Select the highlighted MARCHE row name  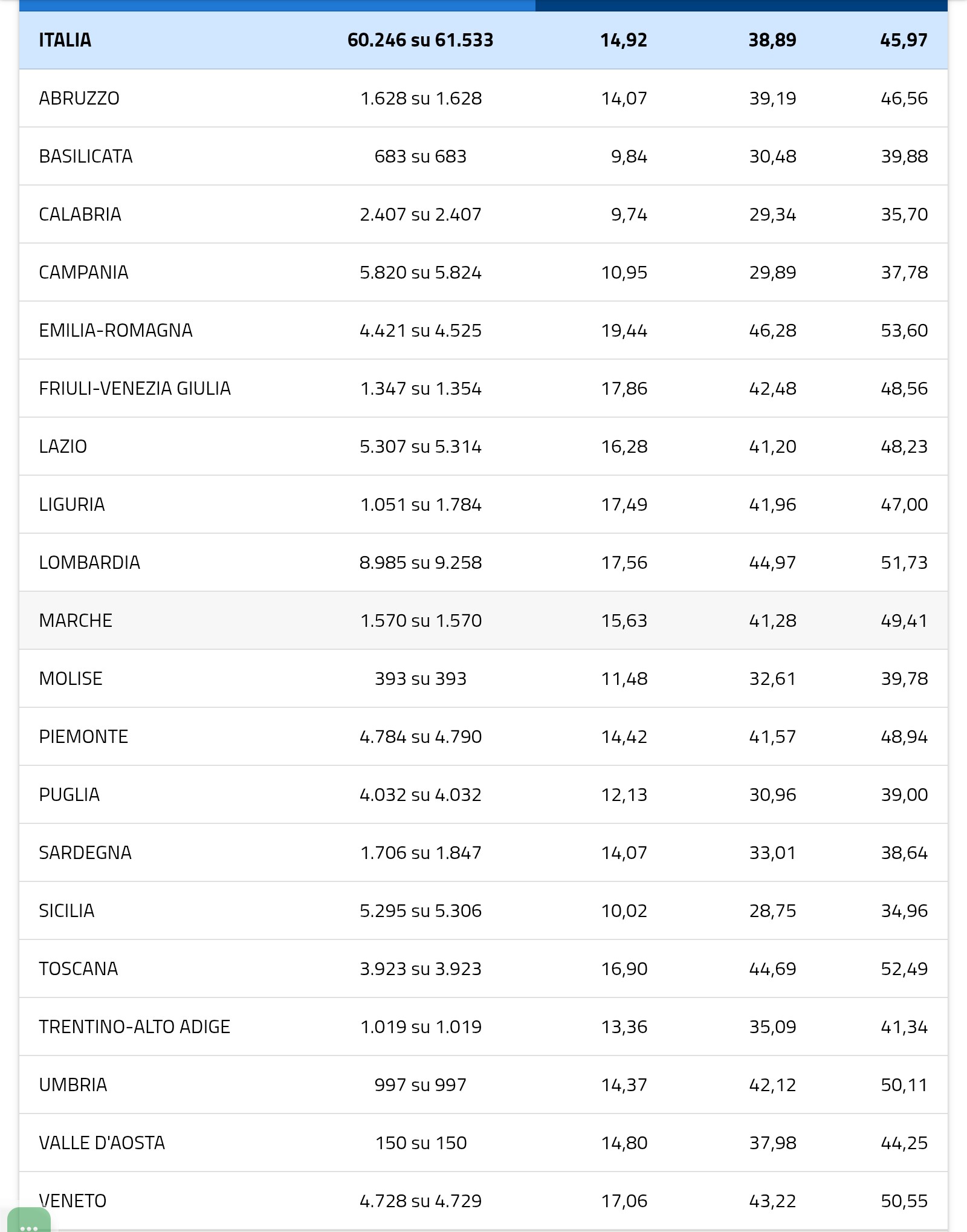(x=76, y=620)
